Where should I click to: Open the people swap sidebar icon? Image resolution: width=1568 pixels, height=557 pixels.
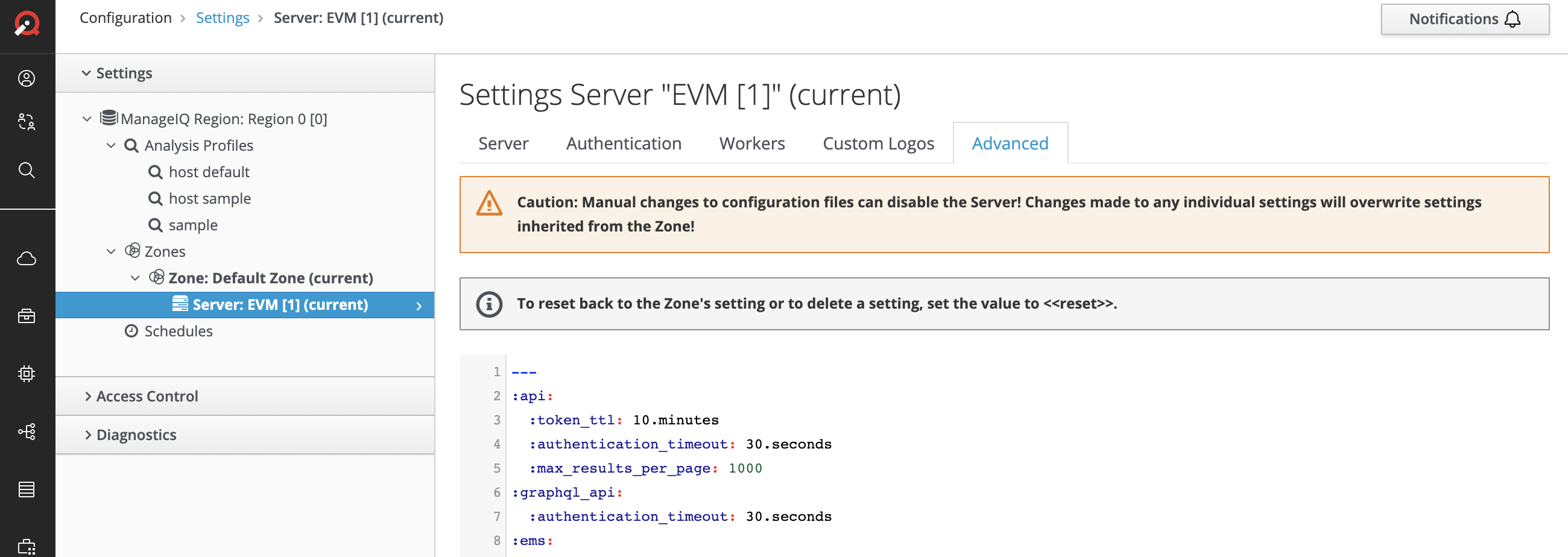(x=27, y=122)
